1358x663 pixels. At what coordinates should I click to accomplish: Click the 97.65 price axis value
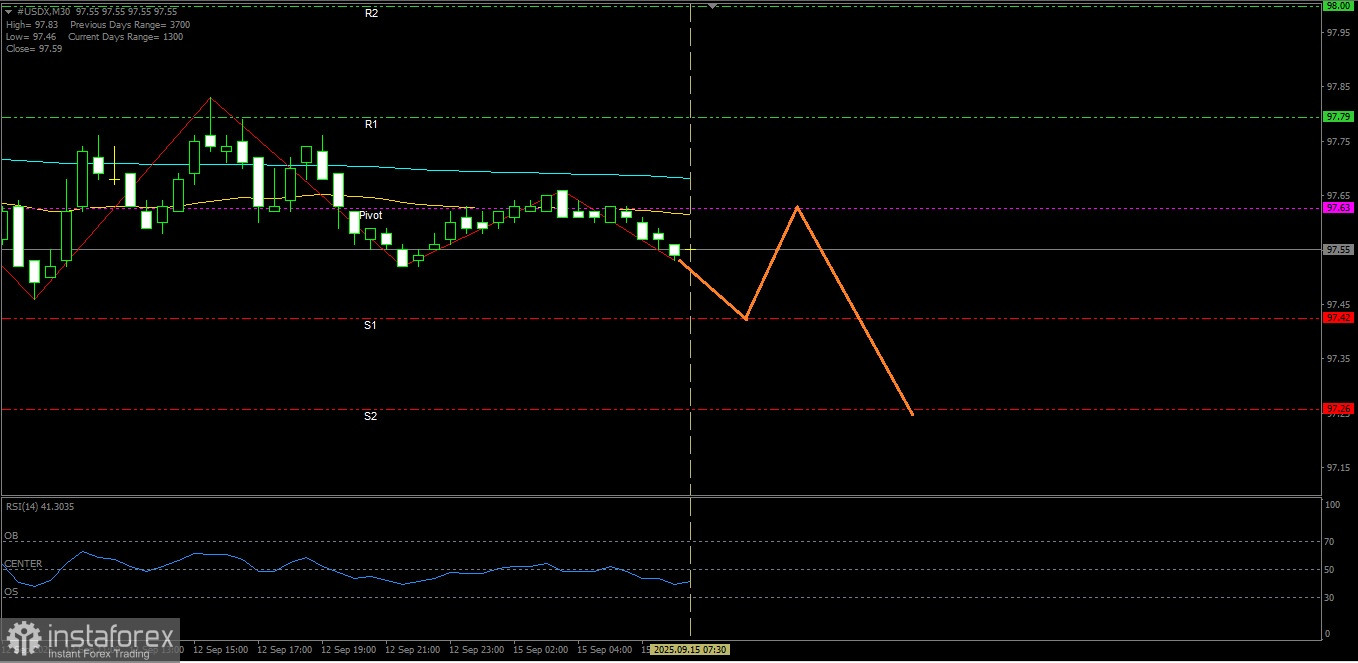click(x=1338, y=195)
